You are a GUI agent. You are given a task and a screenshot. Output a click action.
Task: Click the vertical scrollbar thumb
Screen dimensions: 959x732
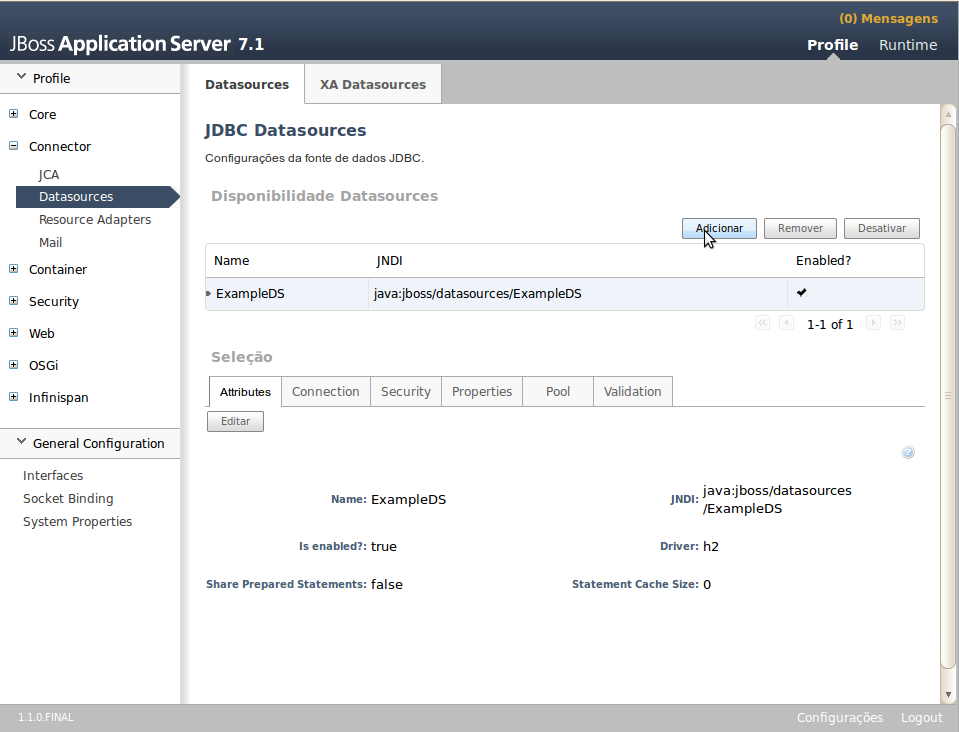tap(948, 396)
